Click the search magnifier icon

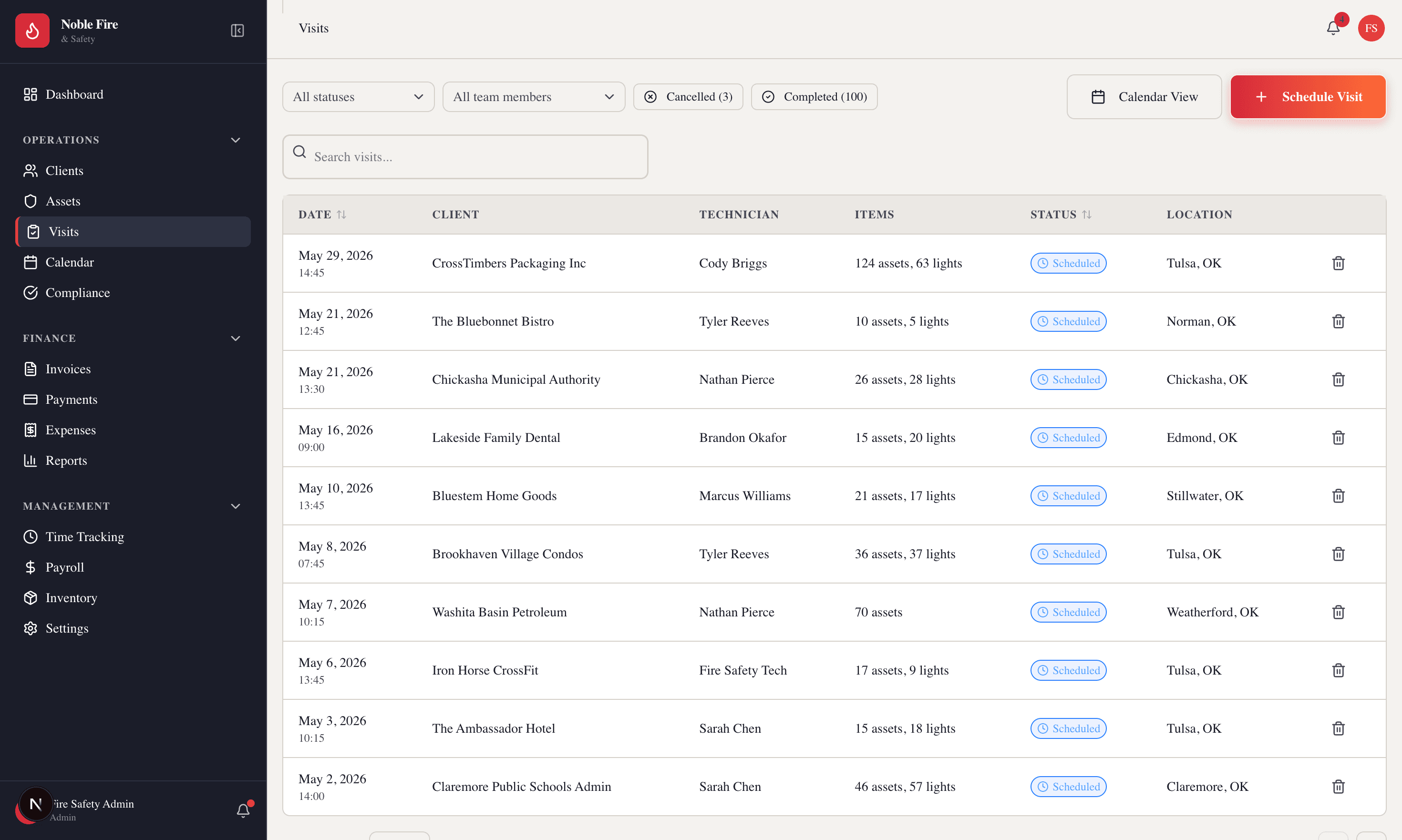click(299, 152)
